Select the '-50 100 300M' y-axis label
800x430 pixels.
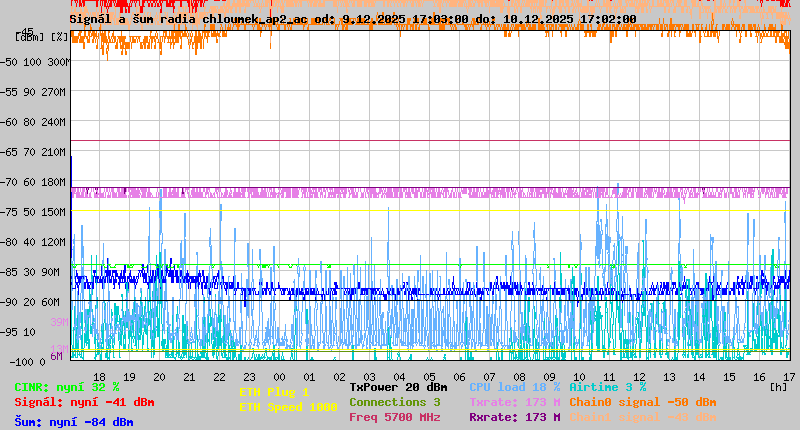(35, 62)
